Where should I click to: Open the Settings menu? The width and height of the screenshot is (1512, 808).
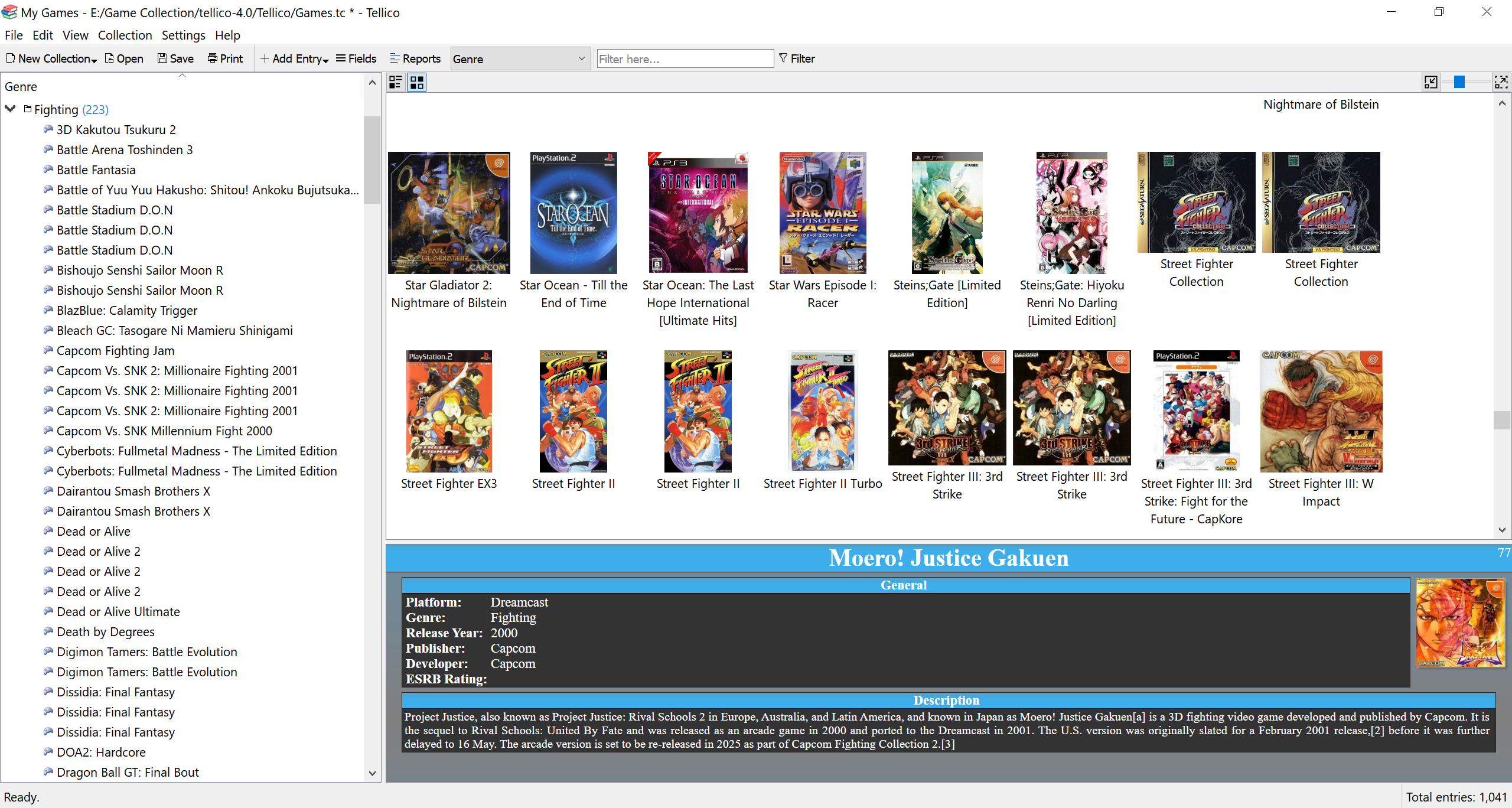(183, 35)
